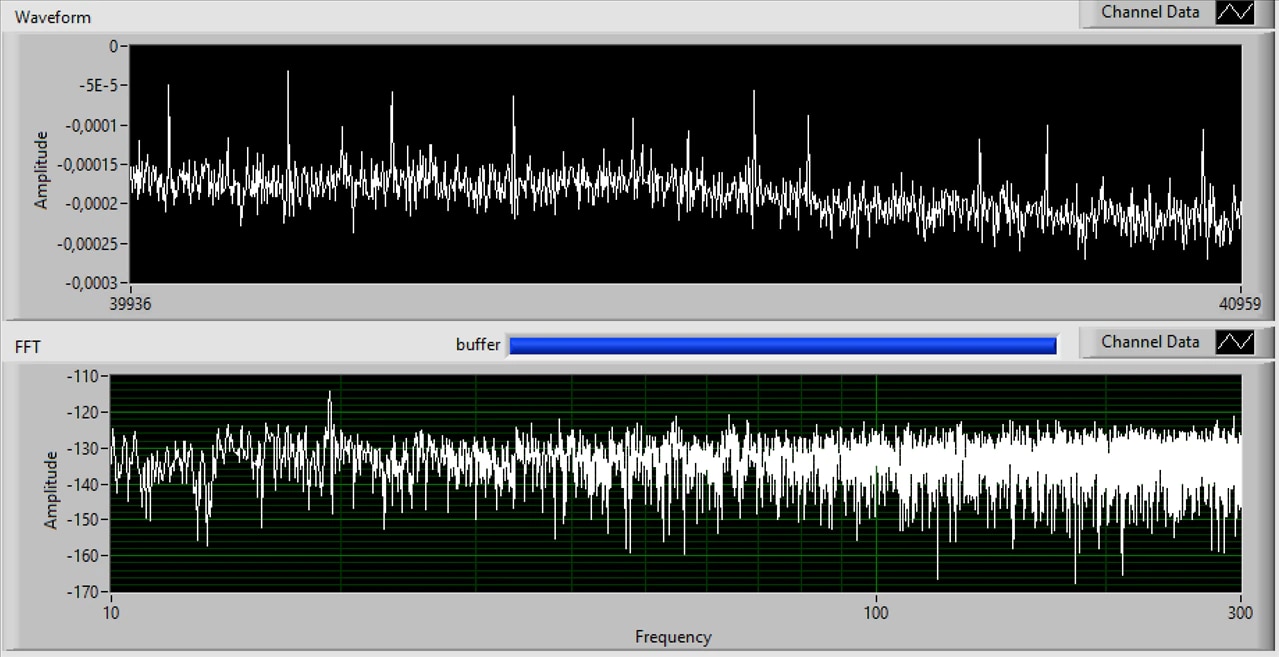
Task: Click the Waveform y-axis value -0,00025
Action: [x=88, y=243]
